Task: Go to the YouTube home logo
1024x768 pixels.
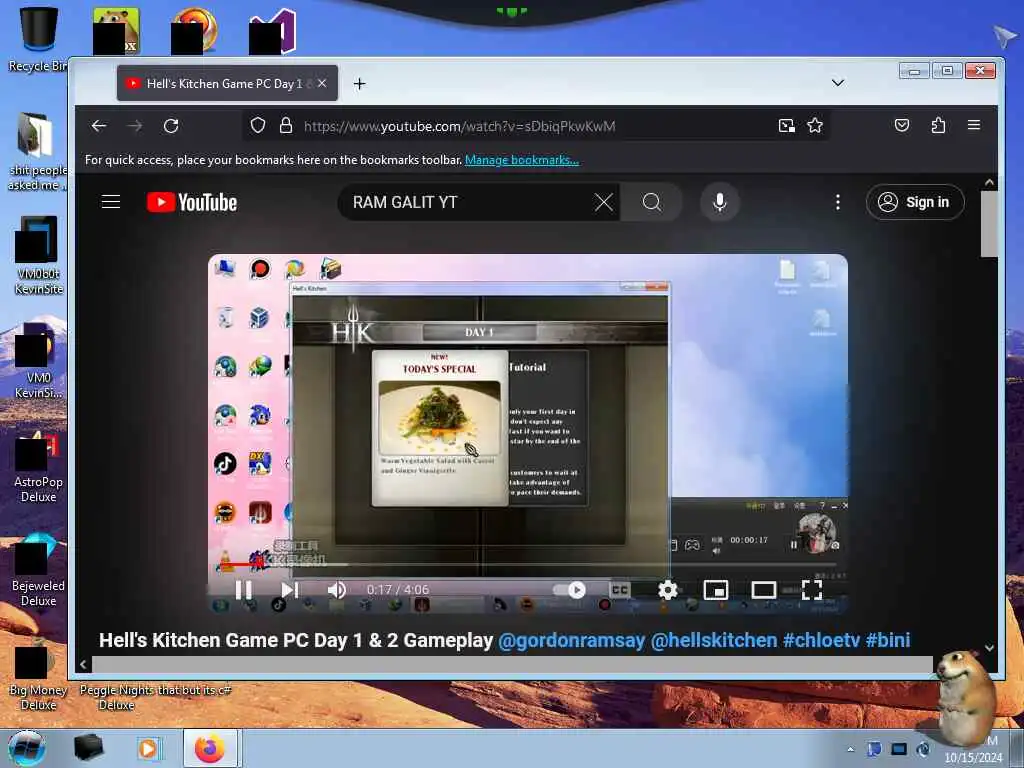Action: coord(192,202)
